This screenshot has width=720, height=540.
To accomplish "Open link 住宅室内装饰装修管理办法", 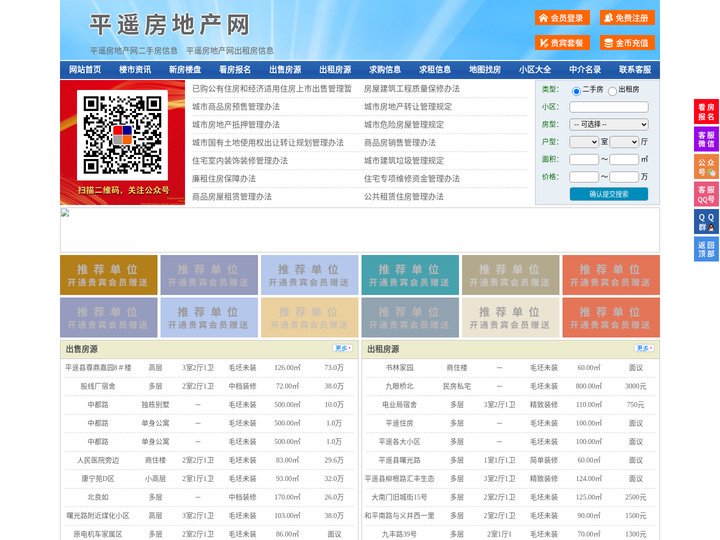I will coord(240,161).
